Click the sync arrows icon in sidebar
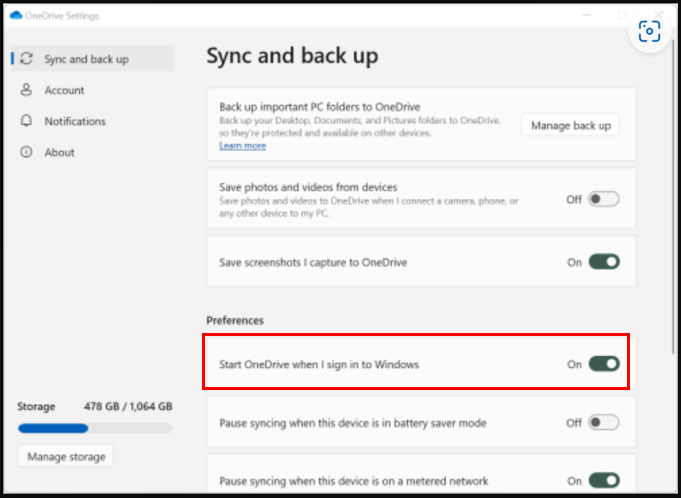681x498 pixels. [x=26, y=59]
